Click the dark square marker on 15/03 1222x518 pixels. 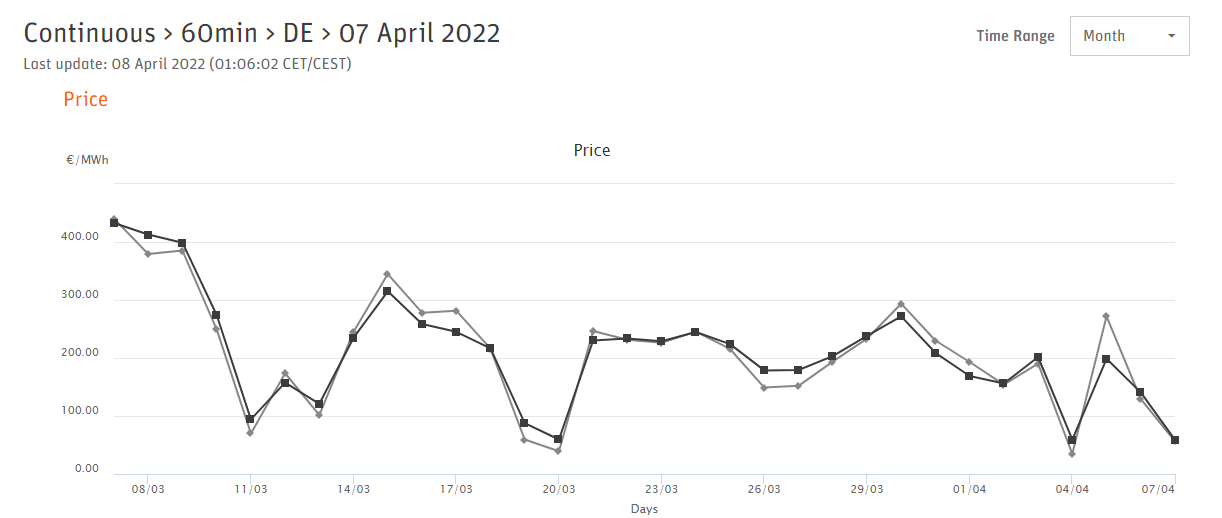pos(387,291)
